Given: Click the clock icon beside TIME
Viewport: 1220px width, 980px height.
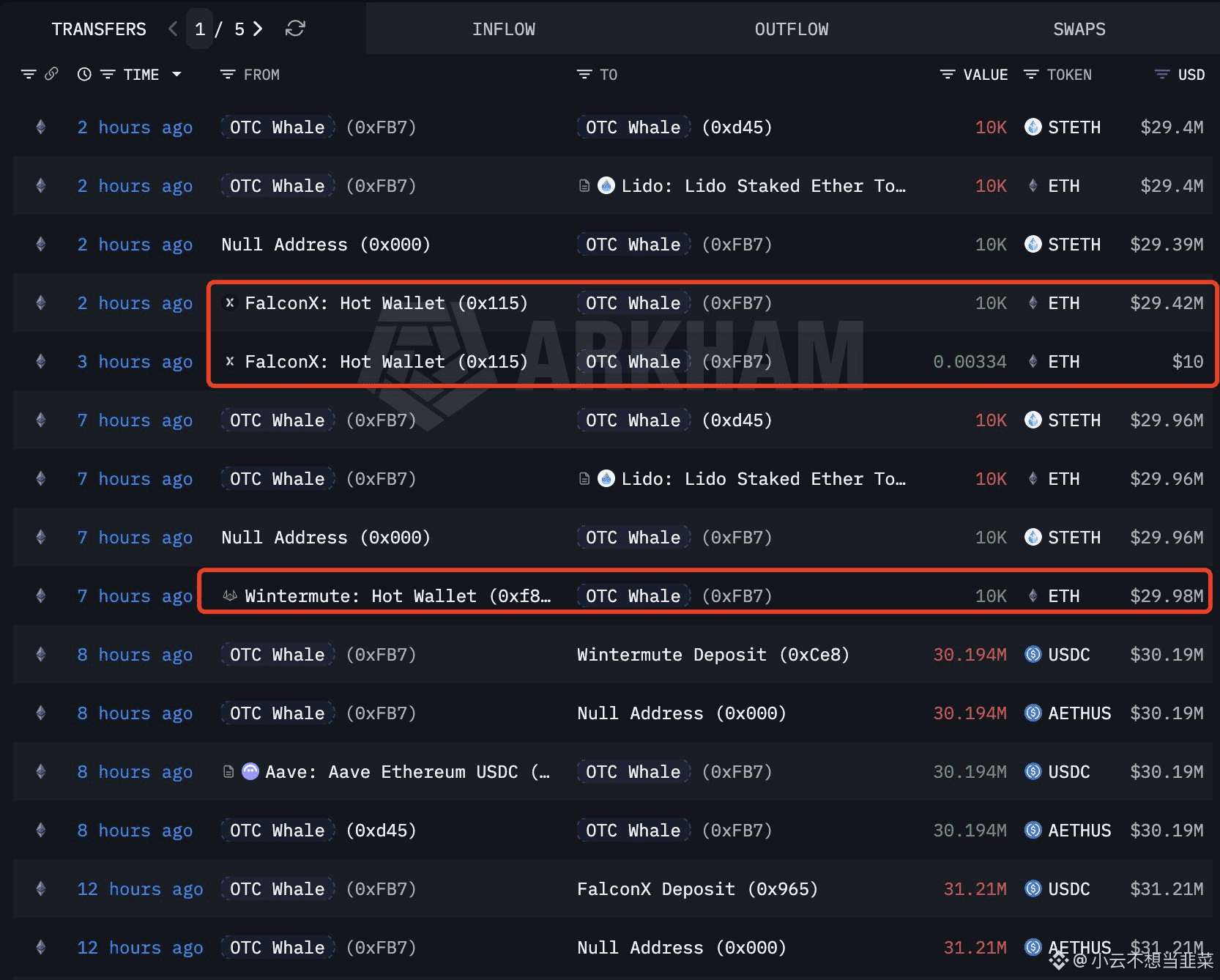Looking at the screenshot, I should 84,74.
